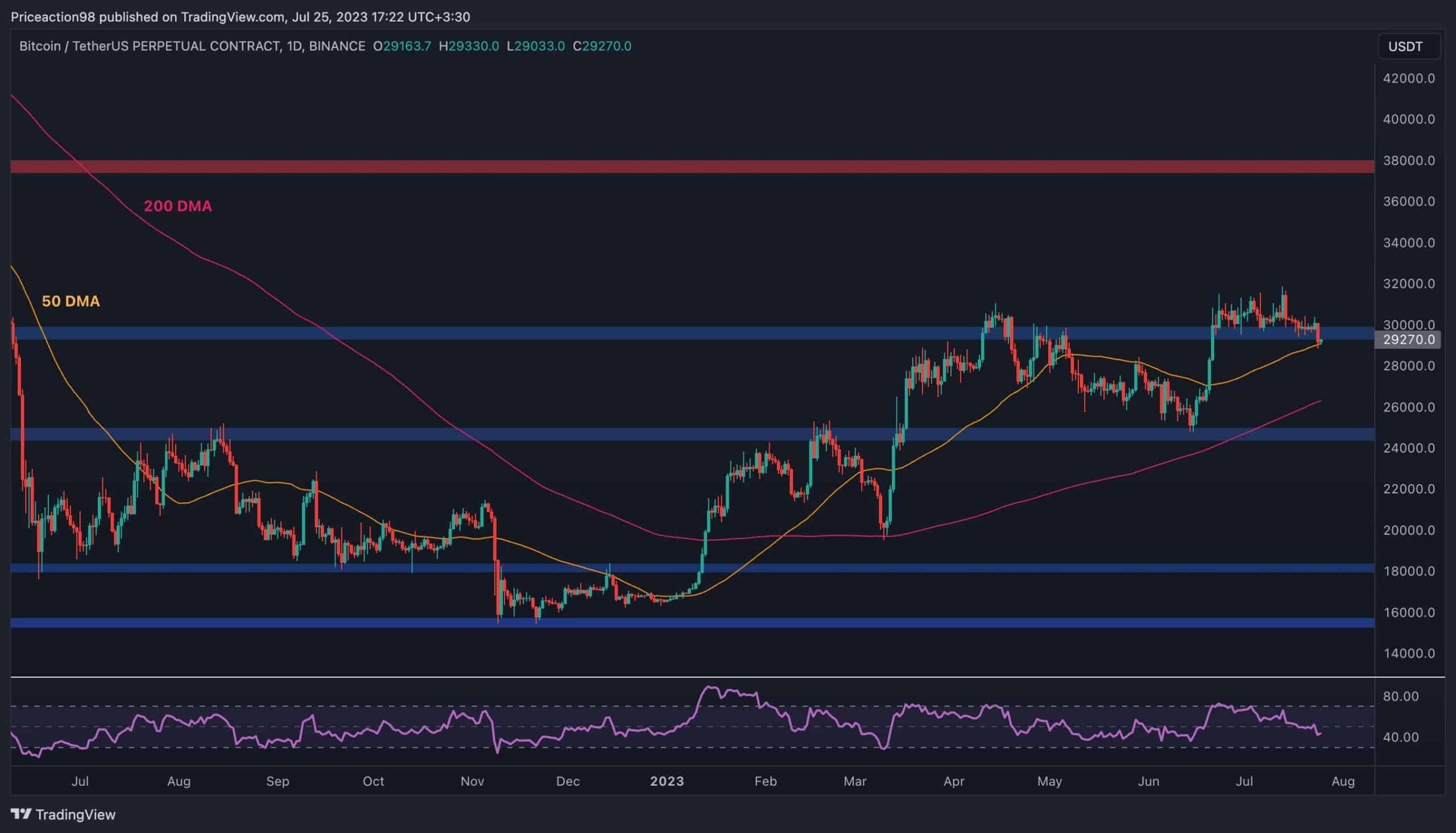Click the Aug label at the far right of the time axis
This screenshot has height=833, width=1456.
1343,782
